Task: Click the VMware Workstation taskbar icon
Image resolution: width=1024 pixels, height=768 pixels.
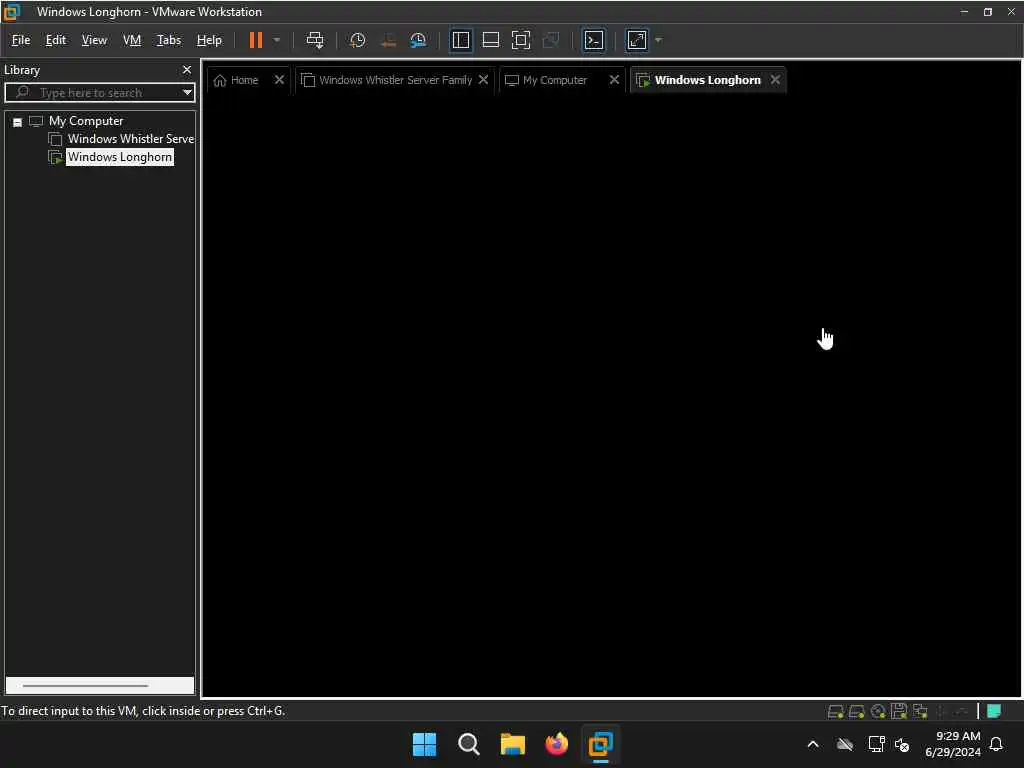Action: coord(600,744)
